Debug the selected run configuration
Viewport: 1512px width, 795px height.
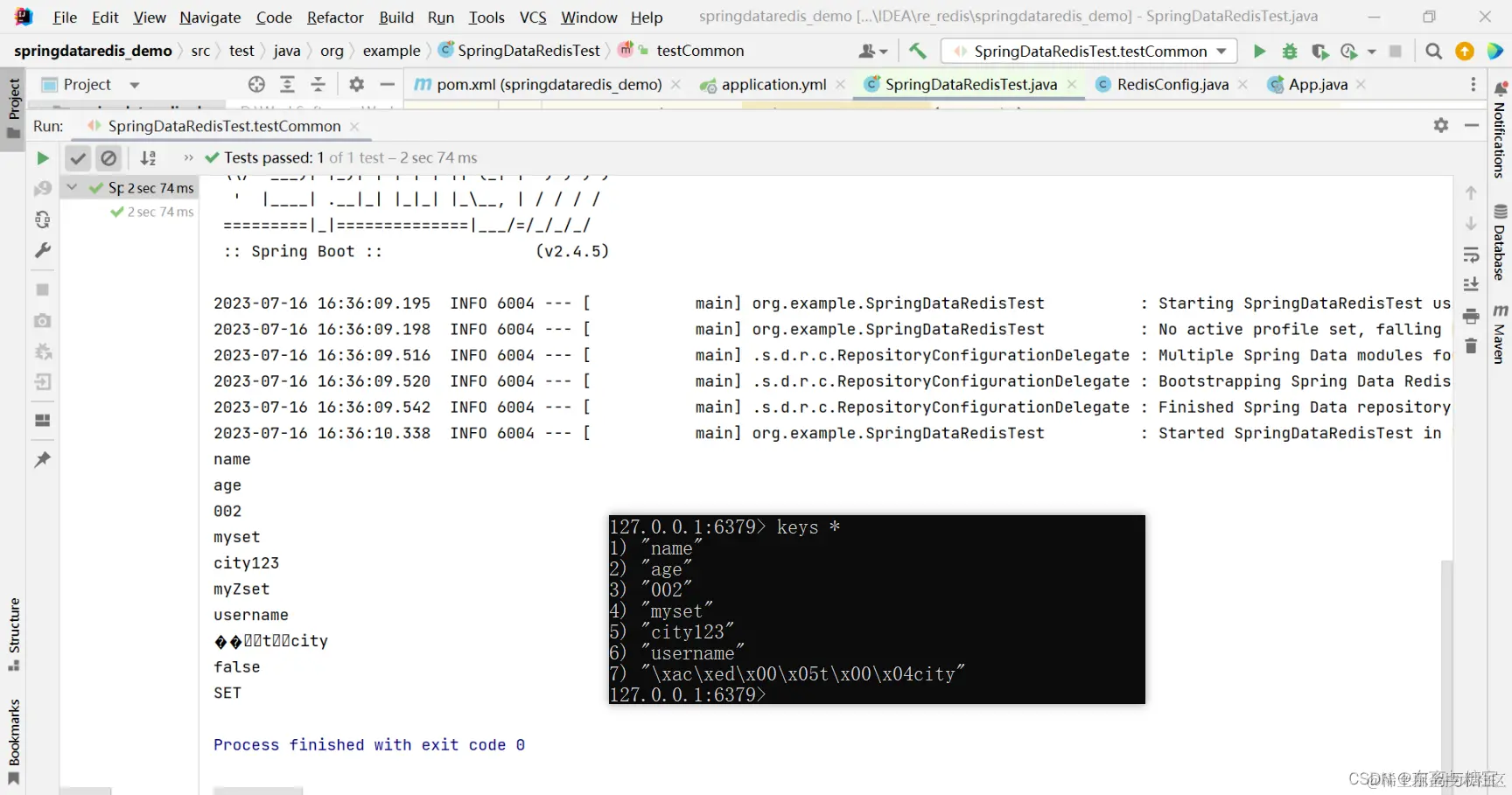pyautogui.click(x=1290, y=52)
